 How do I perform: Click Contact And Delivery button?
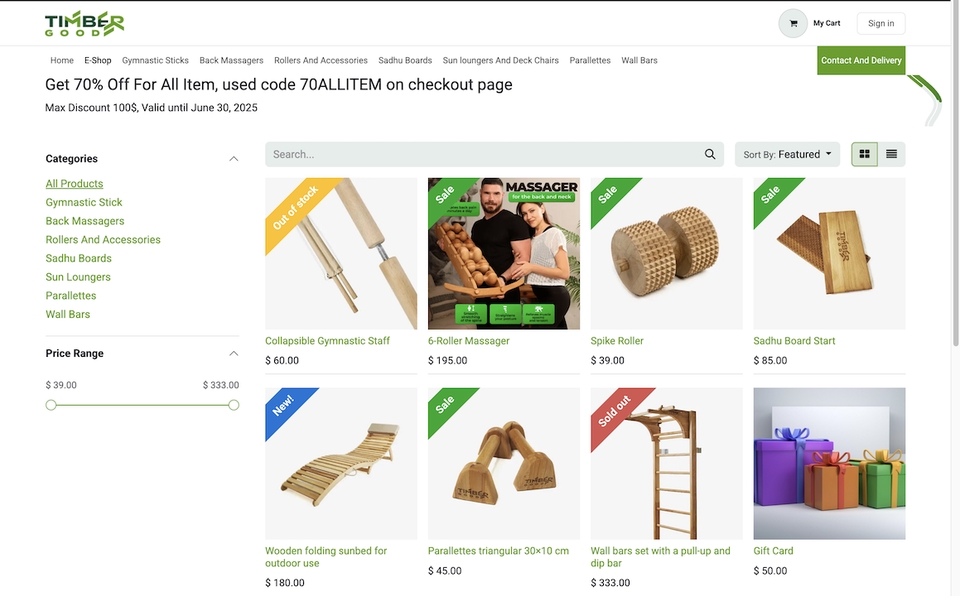(x=861, y=60)
